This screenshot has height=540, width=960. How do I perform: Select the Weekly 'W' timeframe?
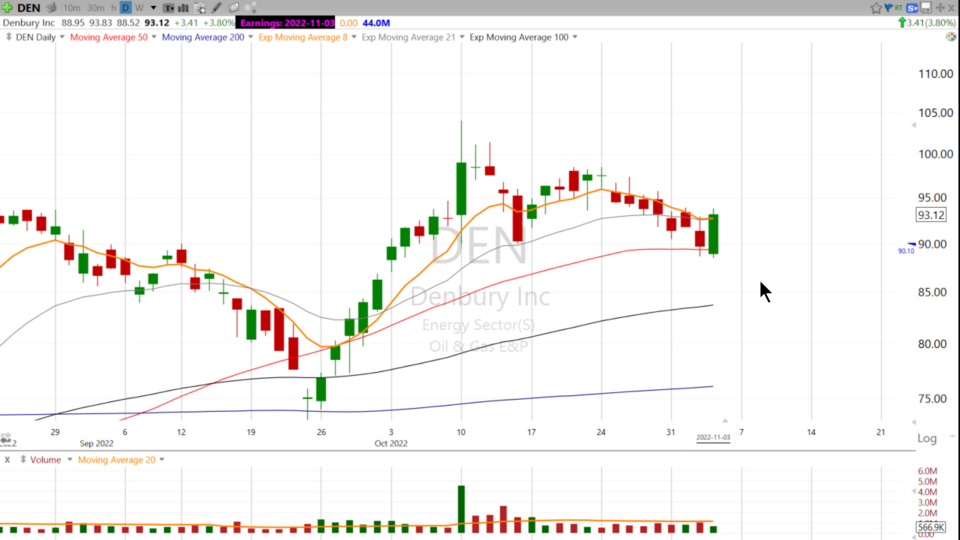coord(139,8)
